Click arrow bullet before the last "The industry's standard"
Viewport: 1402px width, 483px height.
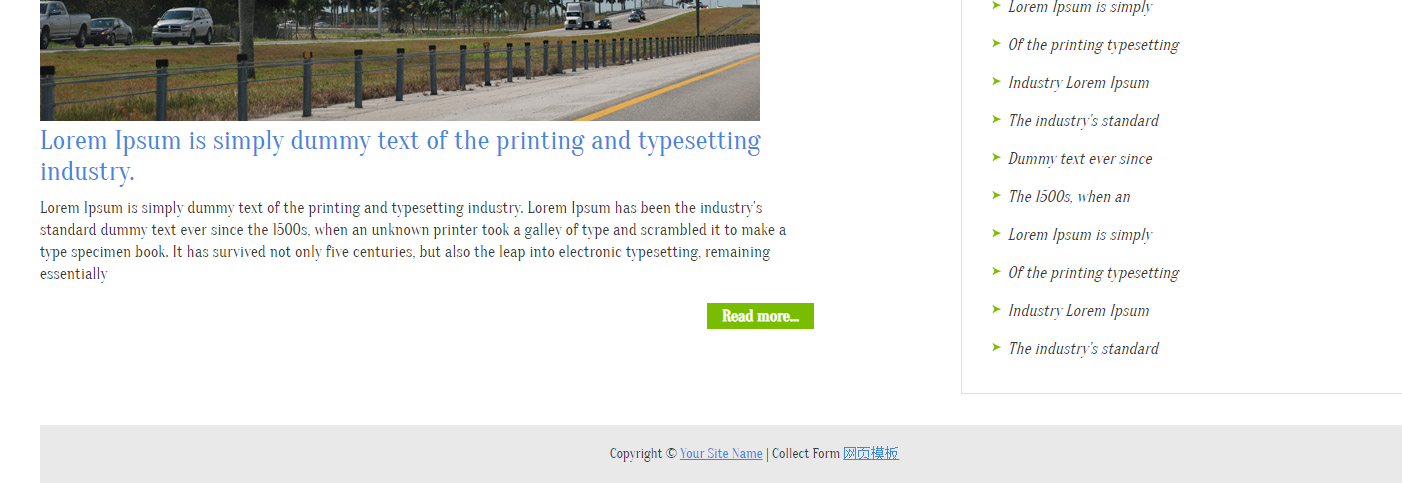click(996, 347)
